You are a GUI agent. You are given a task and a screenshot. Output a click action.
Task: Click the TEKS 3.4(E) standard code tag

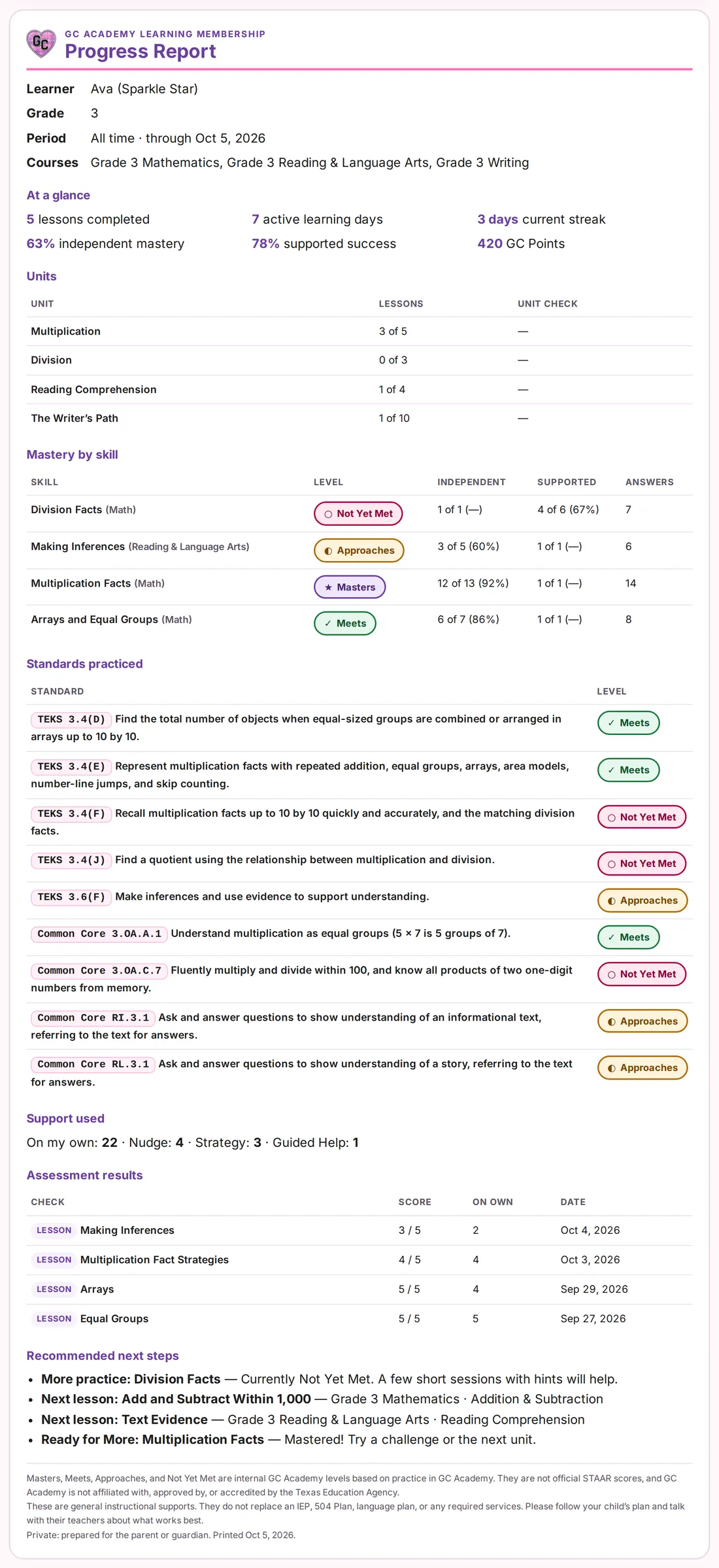[x=71, y=766]
